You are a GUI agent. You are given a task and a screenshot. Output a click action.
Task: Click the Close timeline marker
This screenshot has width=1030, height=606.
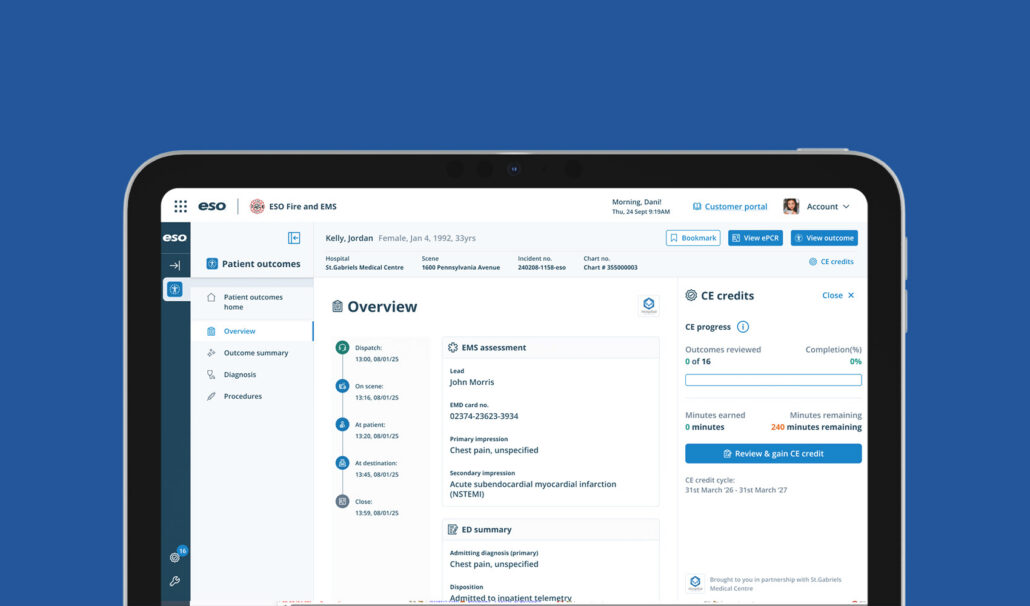click(x=342, y=501)
